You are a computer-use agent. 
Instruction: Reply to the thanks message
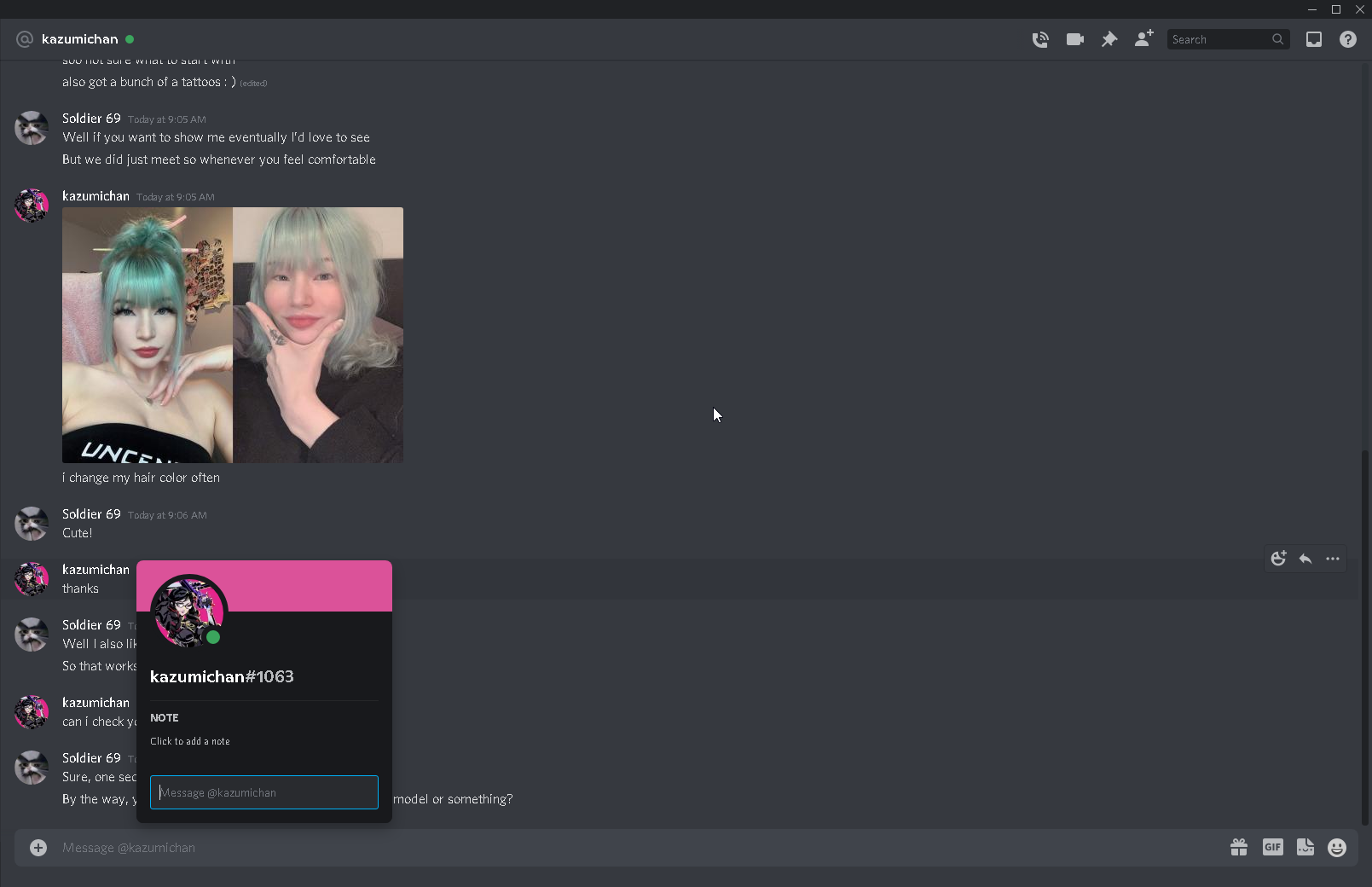click(1305, 559)
